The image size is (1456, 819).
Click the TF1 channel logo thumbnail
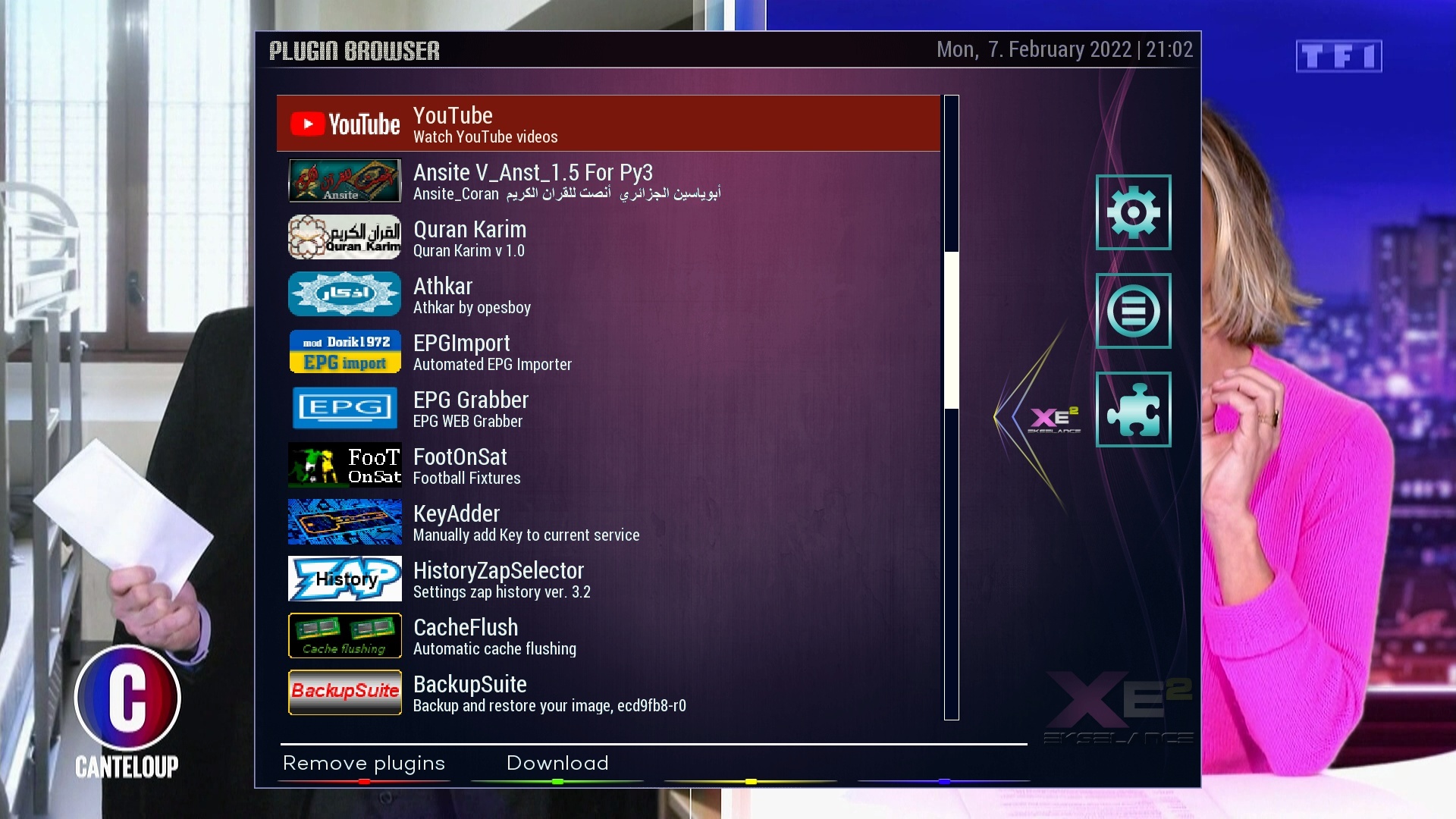pos(1339,55)
